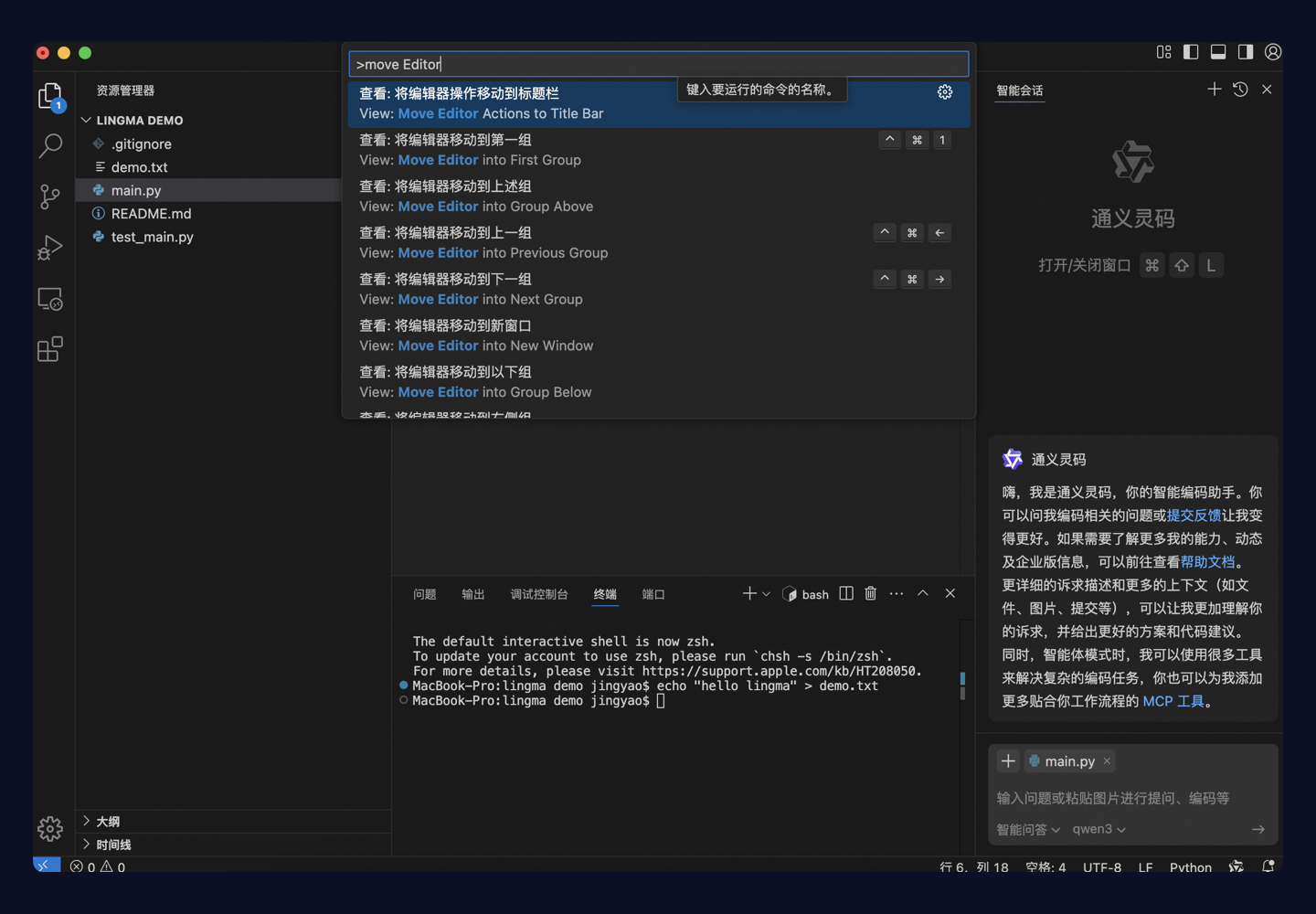Screen dimensions: 1316x914
Task: Open the 提交反馈 link
Action: click(1194, 515)
